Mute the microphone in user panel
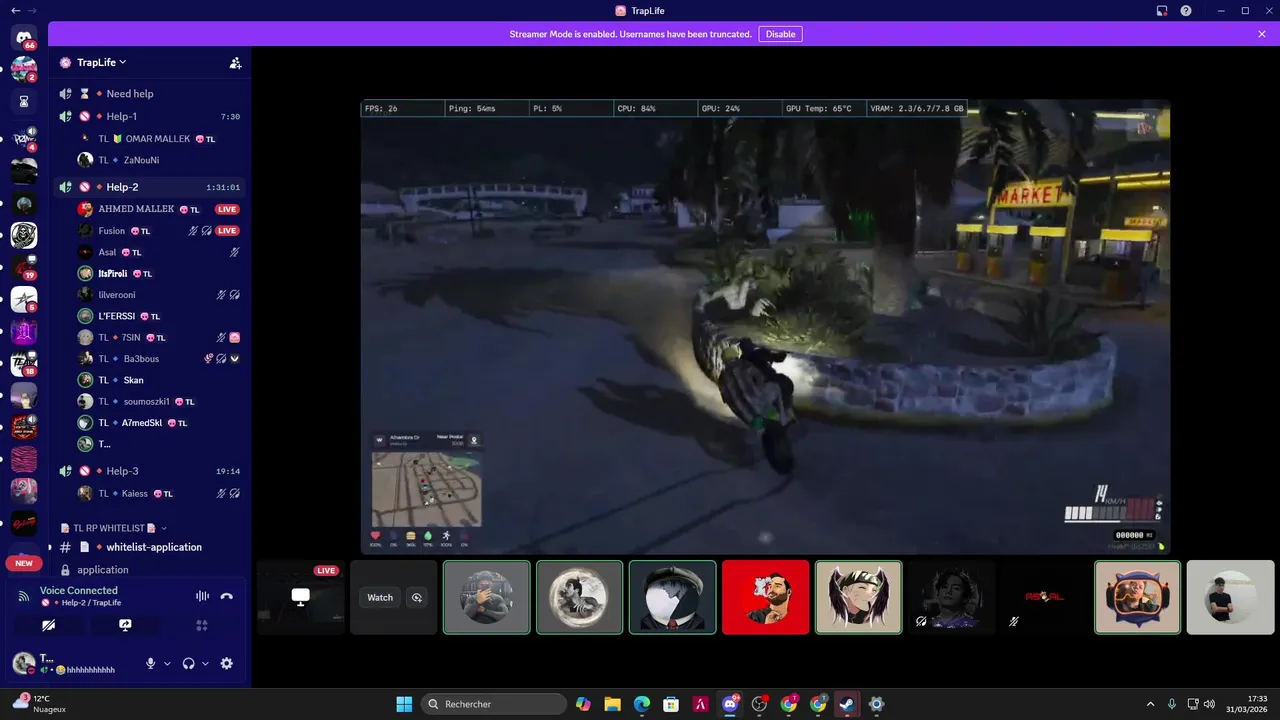Image resolution: width=1280 pixels, height=720 pixels. (151, 663)
